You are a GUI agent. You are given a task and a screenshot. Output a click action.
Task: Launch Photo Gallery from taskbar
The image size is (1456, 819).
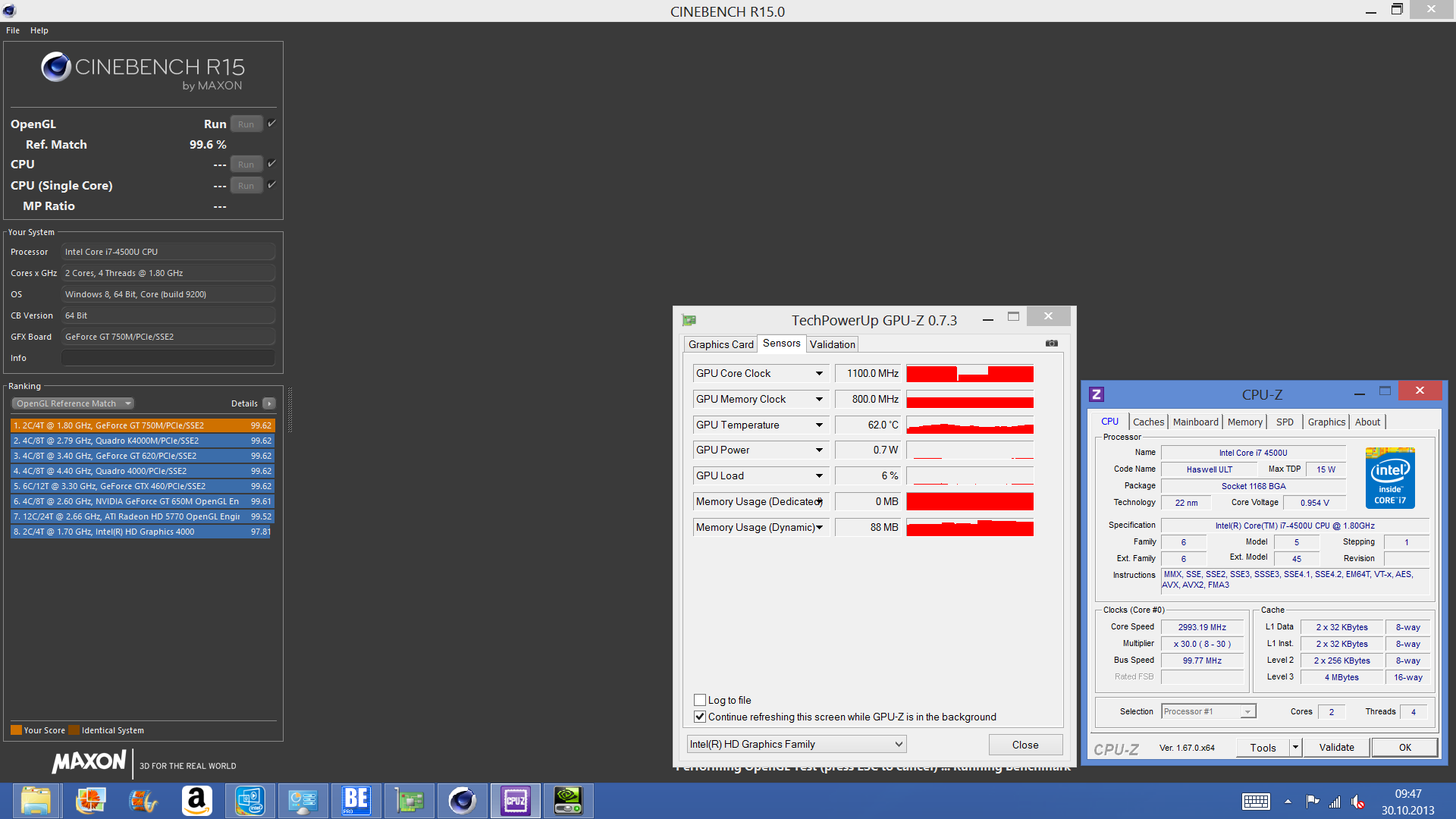tap(90, 801)
